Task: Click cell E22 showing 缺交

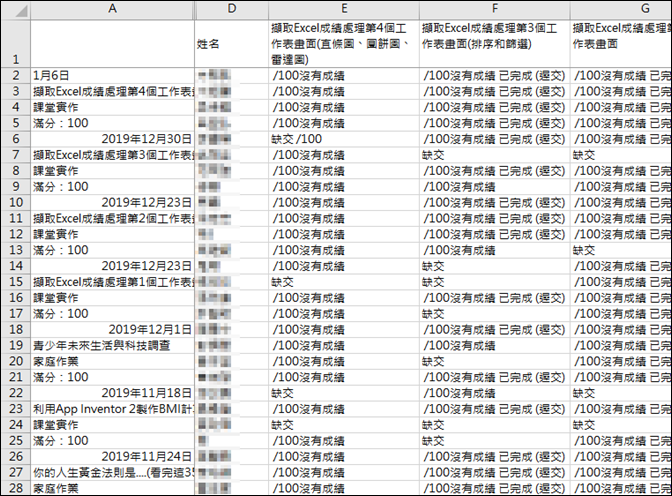Action: [344, 393]
